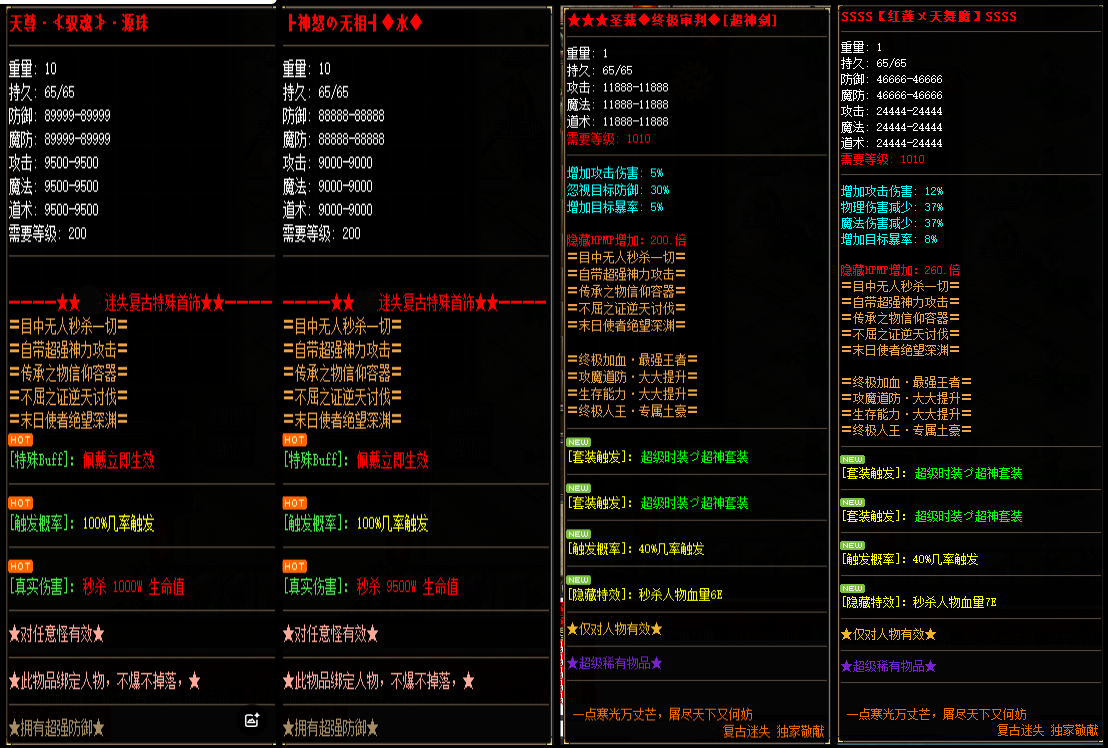This screenshot has height=748, width=1108.
Task: Click the HOT badge above 秒杀 9500W 生命值
Action: [295, 566]
